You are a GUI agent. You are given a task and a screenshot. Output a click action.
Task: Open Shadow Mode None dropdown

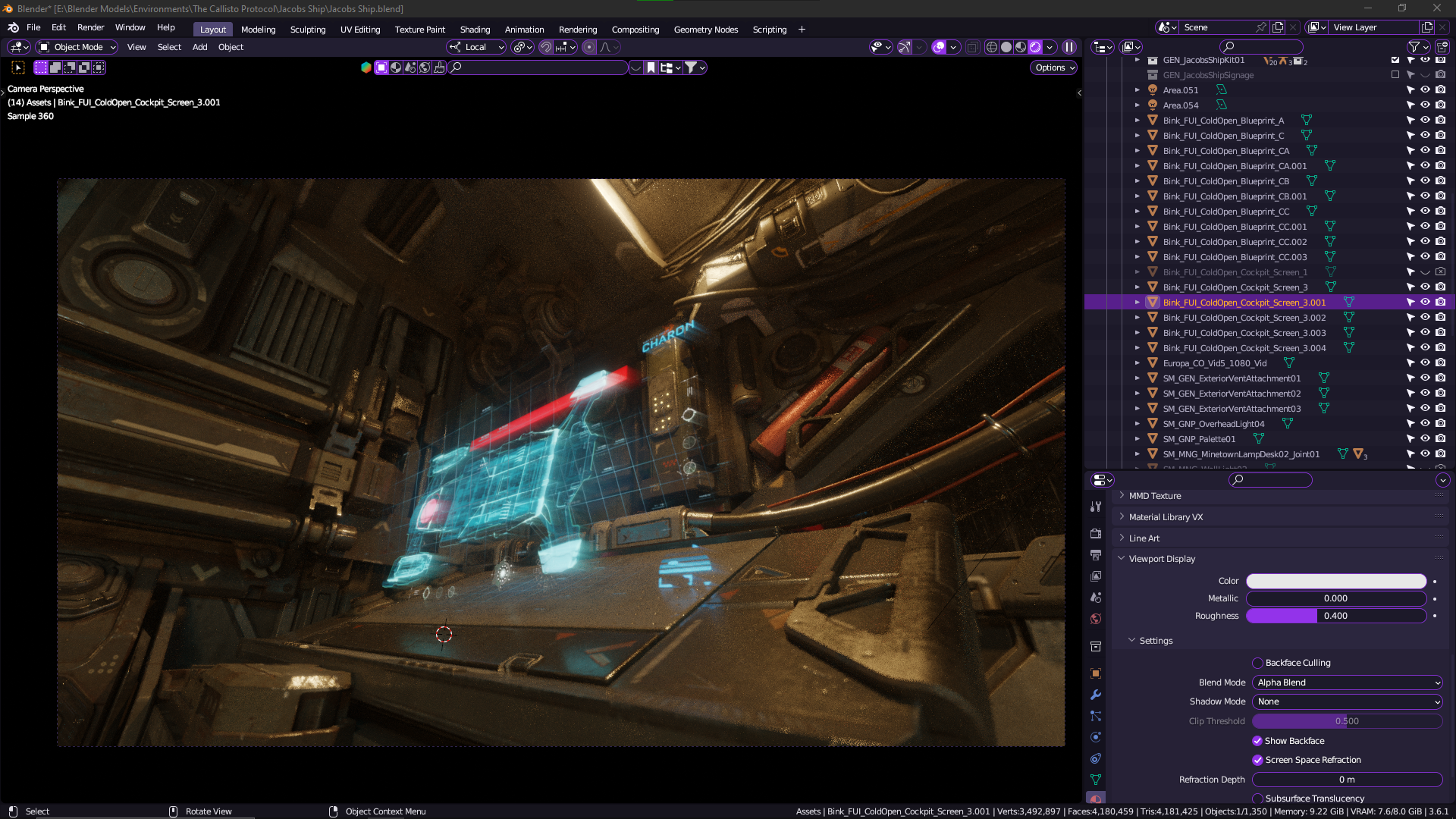click(x=1347, y=701)
